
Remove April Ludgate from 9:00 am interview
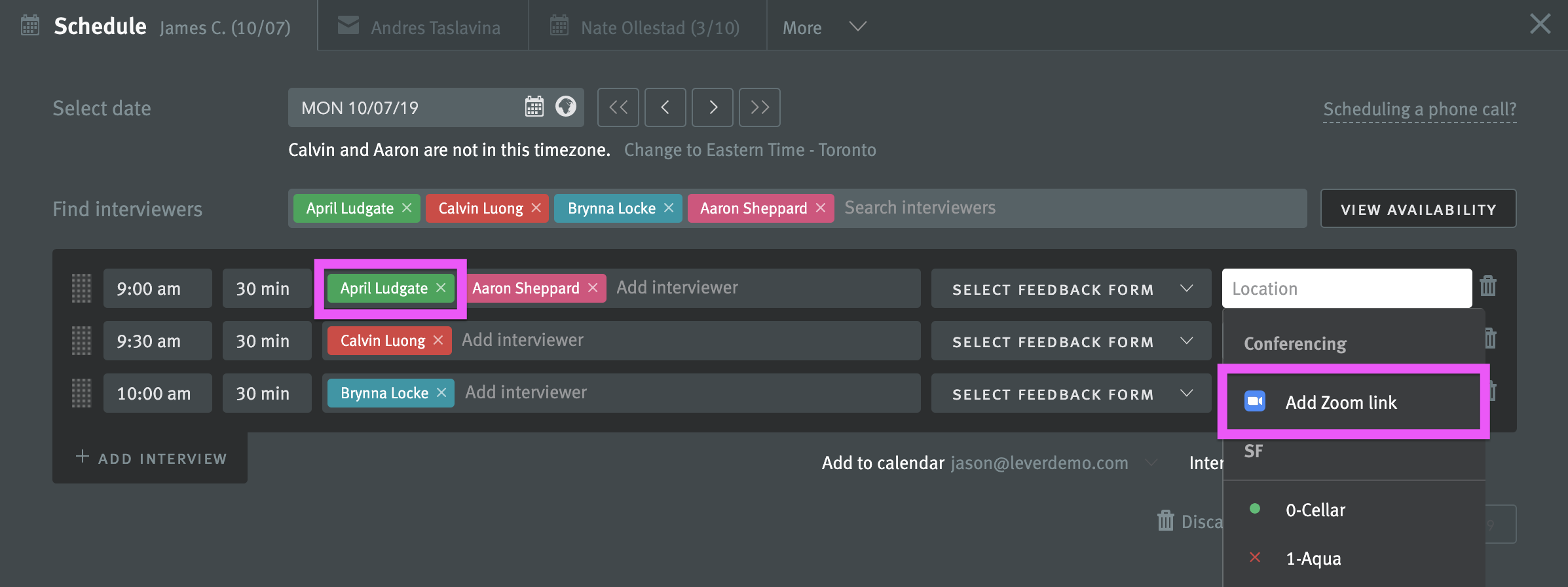coord(441,288)
